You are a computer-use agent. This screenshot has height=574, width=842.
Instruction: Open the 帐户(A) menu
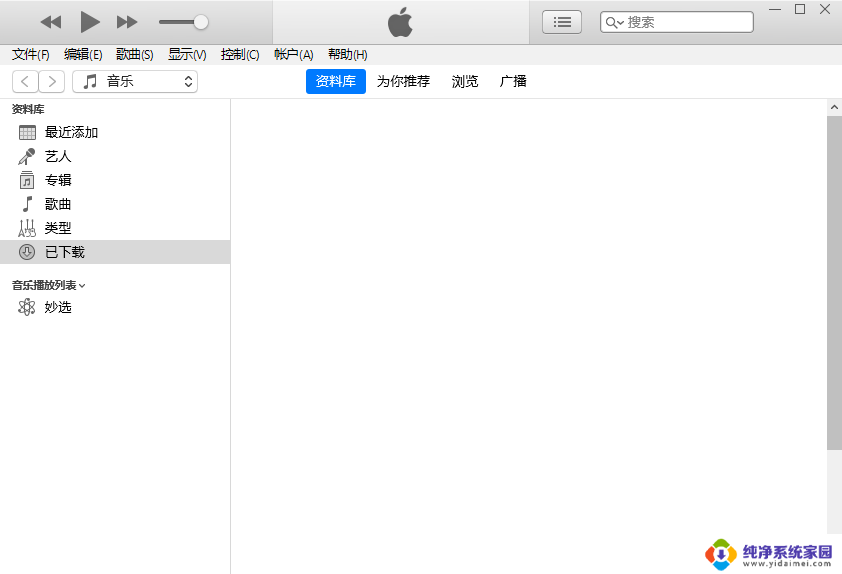293,54
